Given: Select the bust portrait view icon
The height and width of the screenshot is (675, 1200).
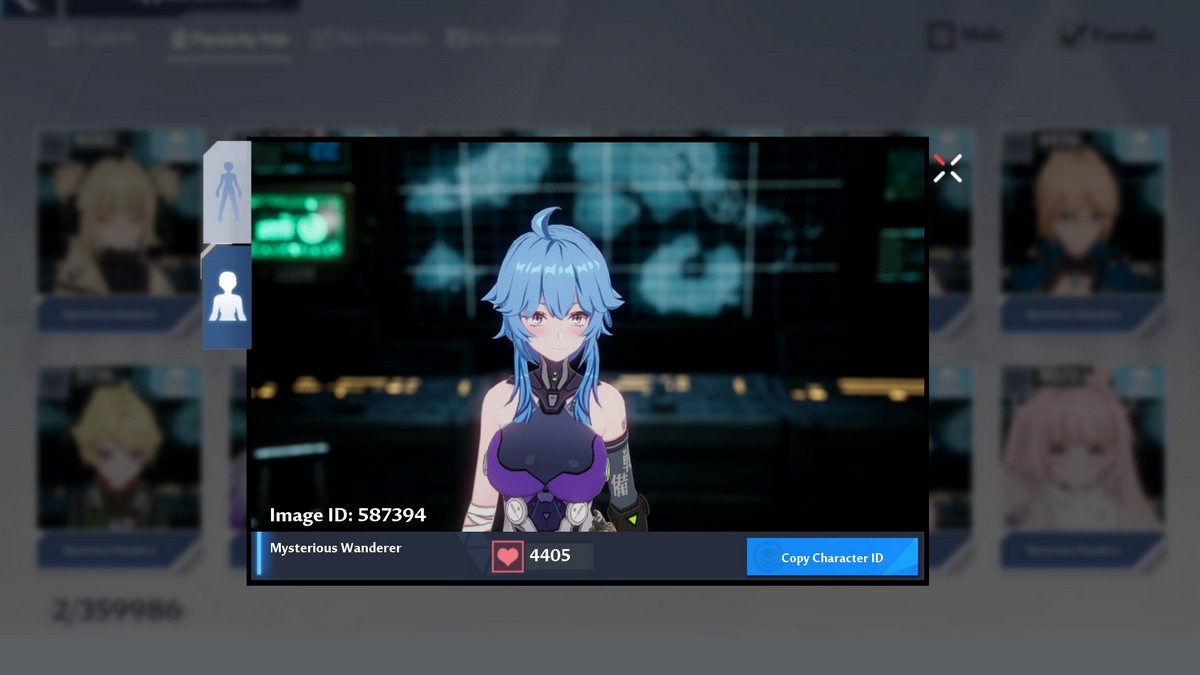Looking at the screenshot, I should pos(227,298).
